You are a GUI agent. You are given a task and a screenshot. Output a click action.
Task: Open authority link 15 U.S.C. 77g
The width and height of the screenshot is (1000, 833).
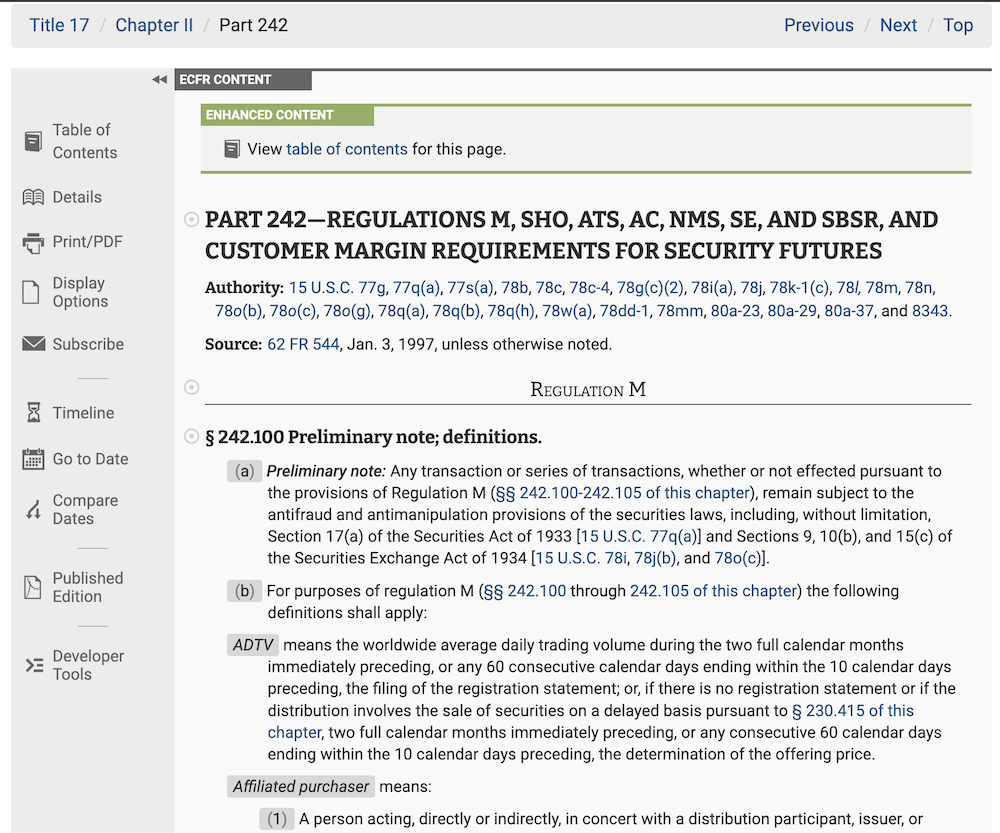(x=337, y=288)
